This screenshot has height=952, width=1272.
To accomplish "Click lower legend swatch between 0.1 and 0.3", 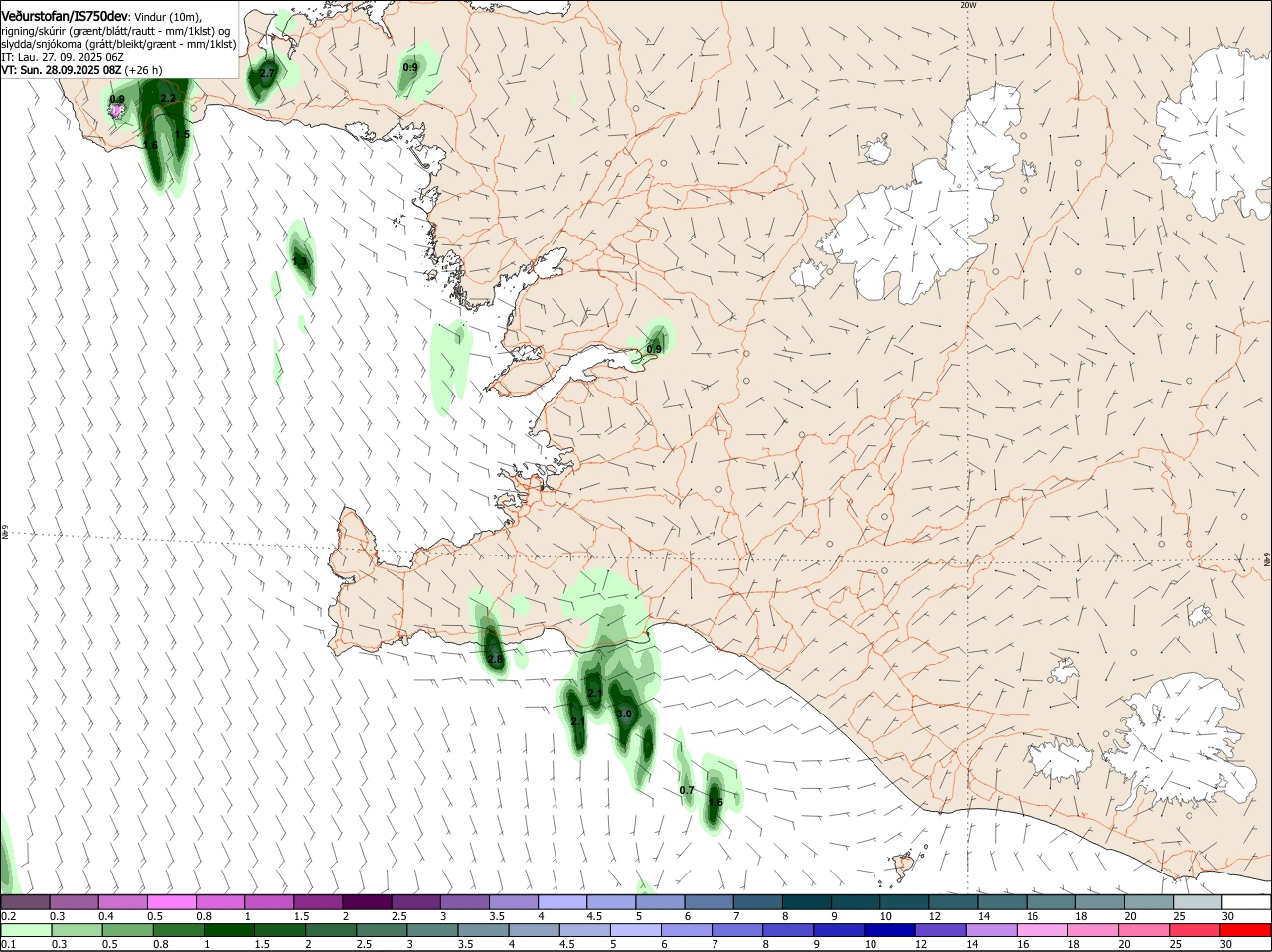I will pyautogui.click(x=25, y=930).
